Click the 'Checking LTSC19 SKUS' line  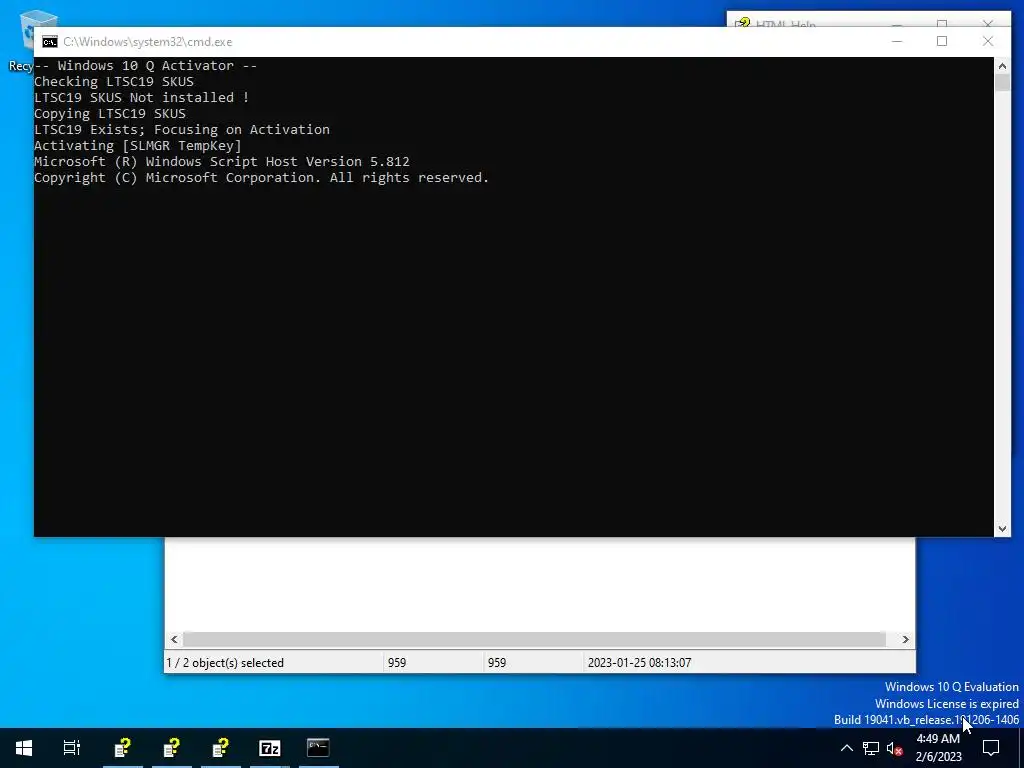click(x=114, y=82)
